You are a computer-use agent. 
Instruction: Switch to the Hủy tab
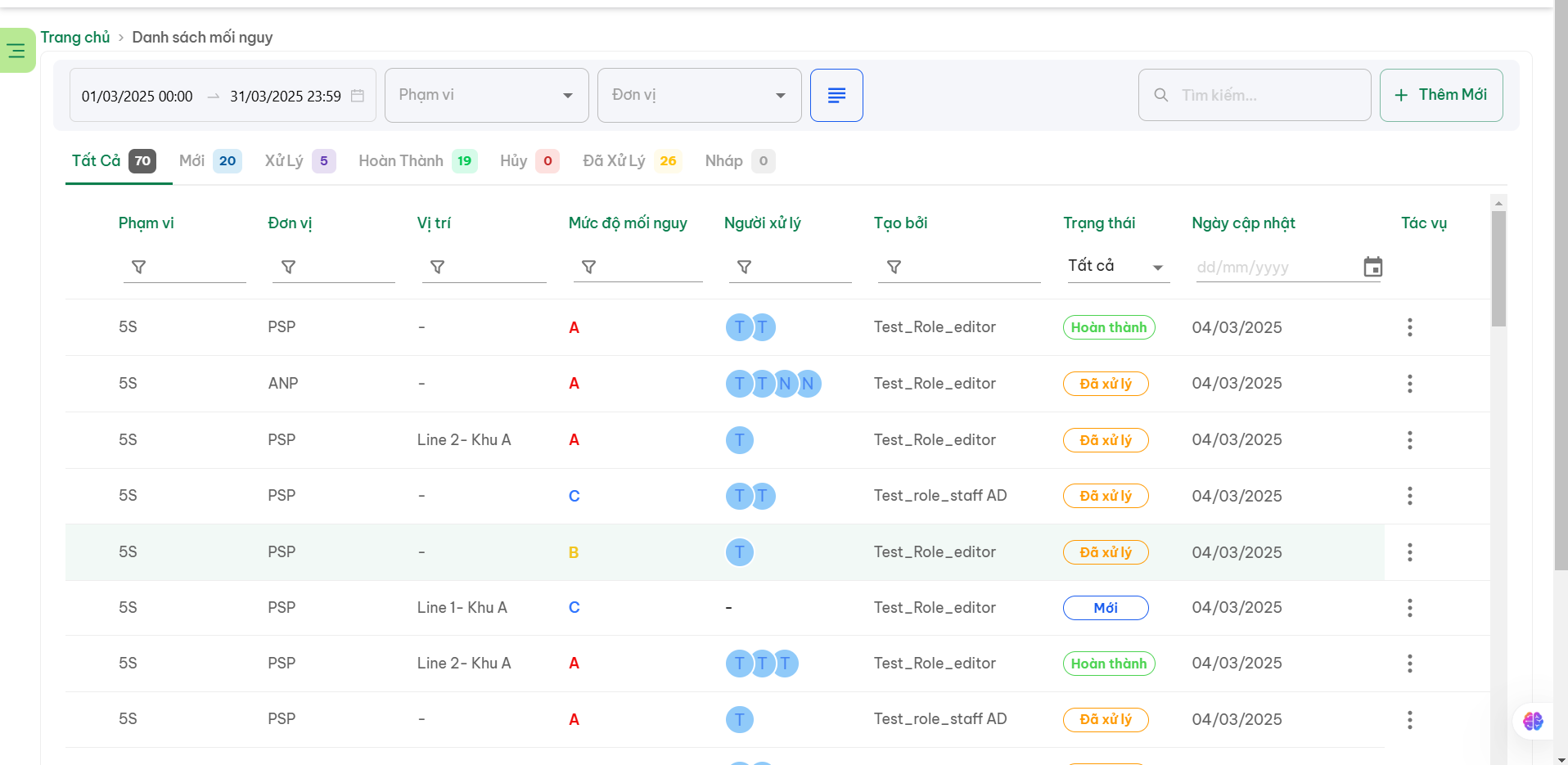point(529,161)
